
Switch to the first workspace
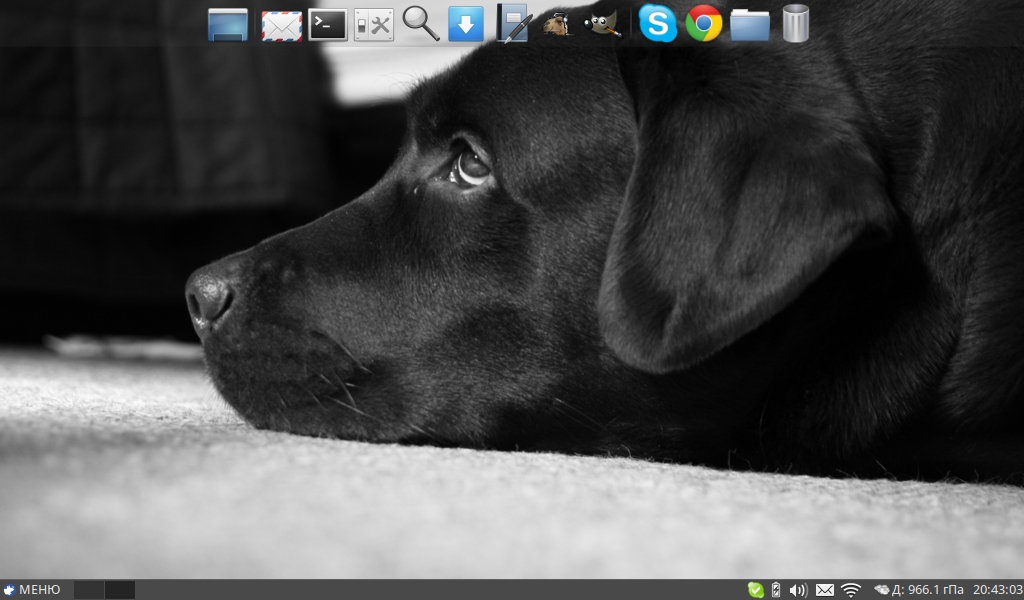click(89, 590)
